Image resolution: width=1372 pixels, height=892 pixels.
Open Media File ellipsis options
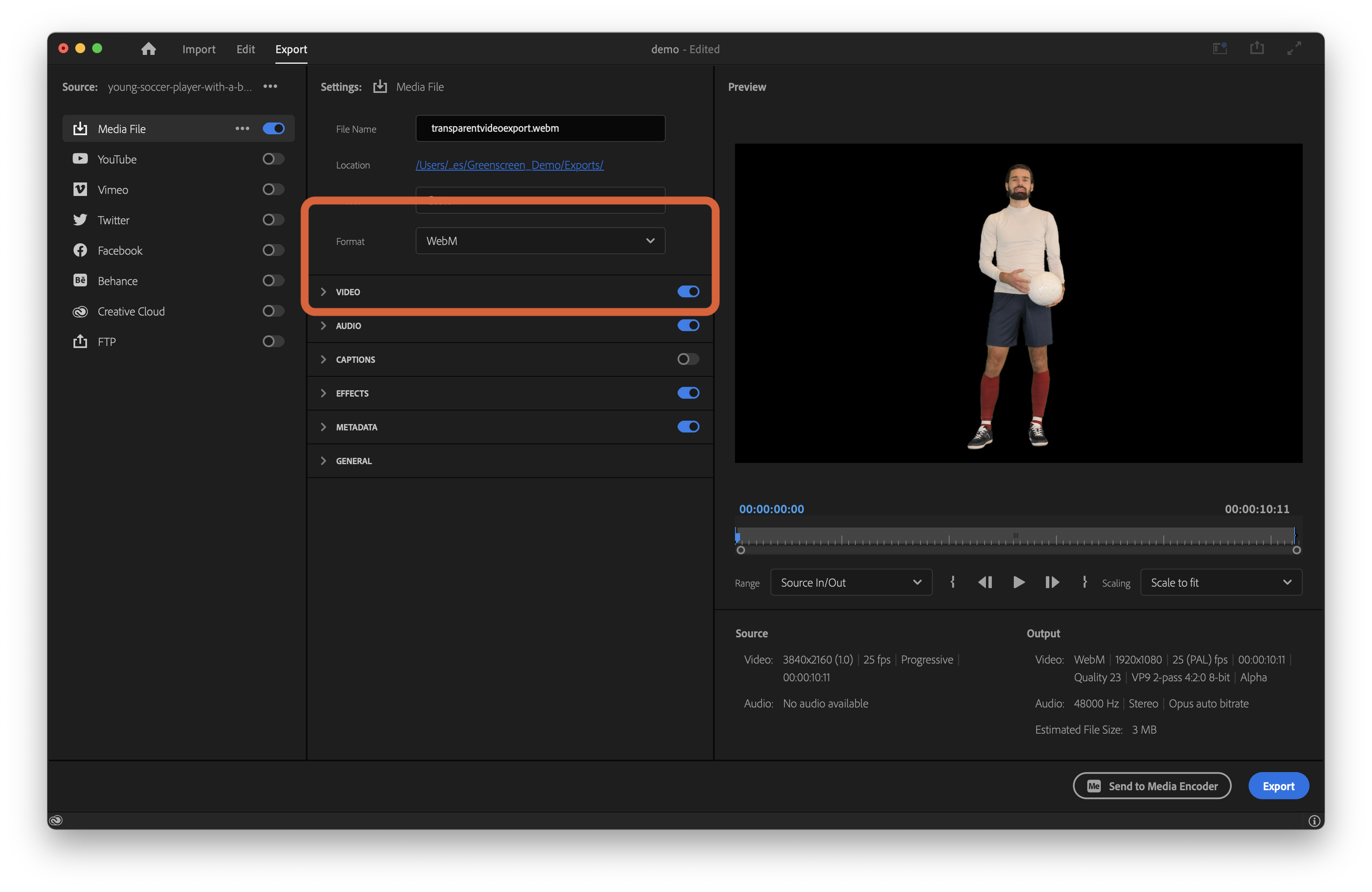click(x=242, y=128)
